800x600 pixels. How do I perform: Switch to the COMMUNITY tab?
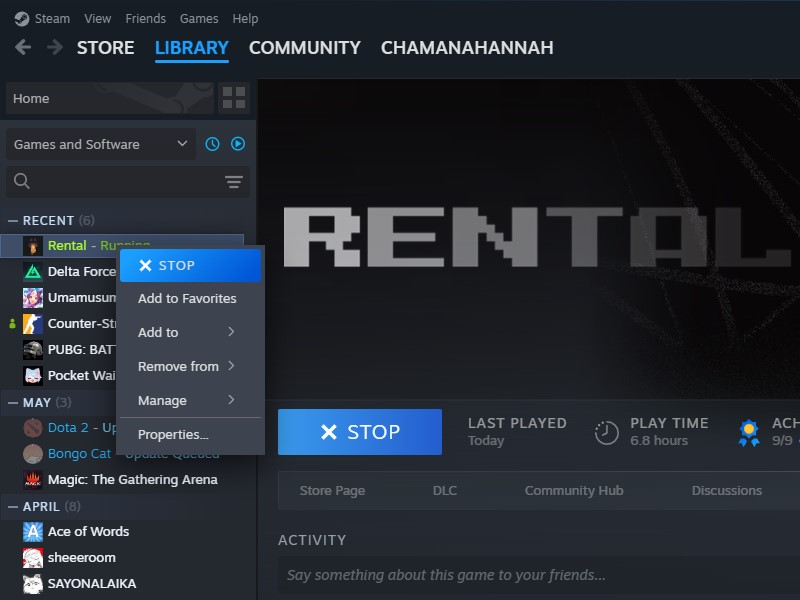pyautogui.click(x=305, y=47)
